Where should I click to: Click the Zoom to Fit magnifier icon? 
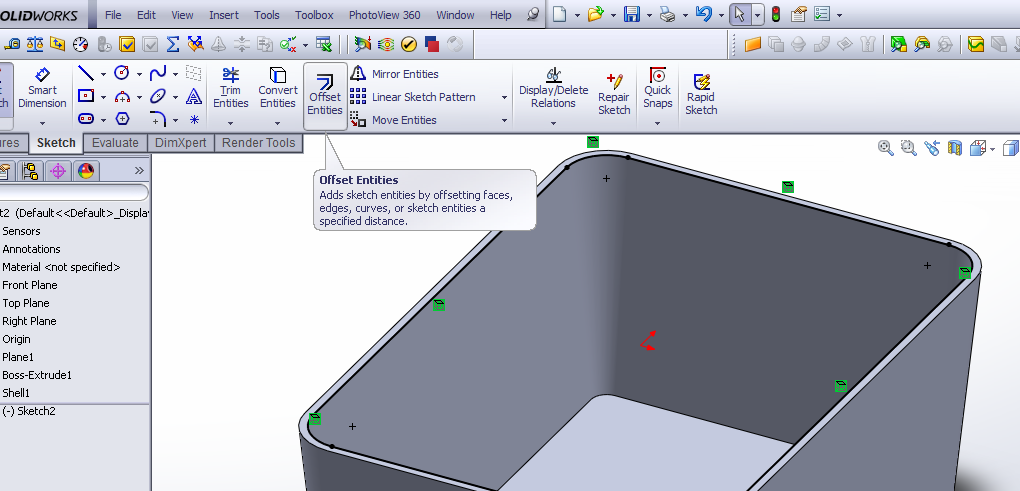(885, 148)
